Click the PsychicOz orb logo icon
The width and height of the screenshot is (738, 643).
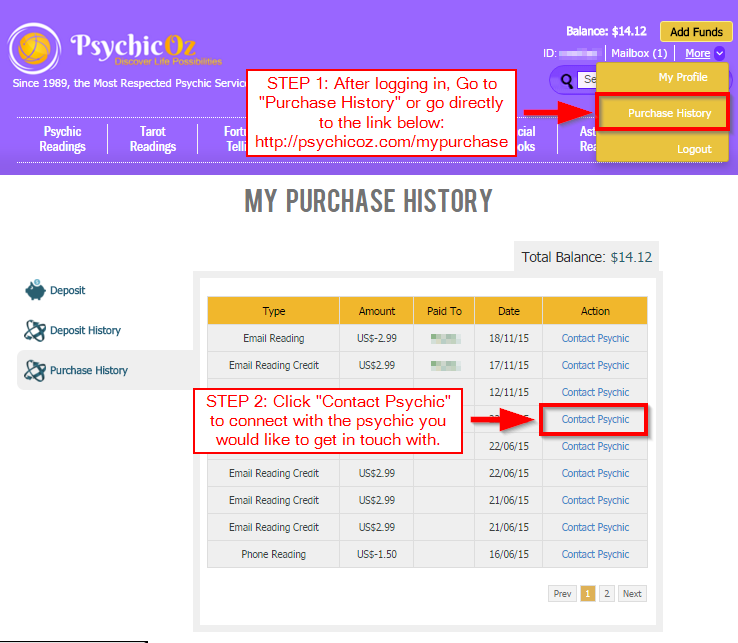[x=34, y=48]
